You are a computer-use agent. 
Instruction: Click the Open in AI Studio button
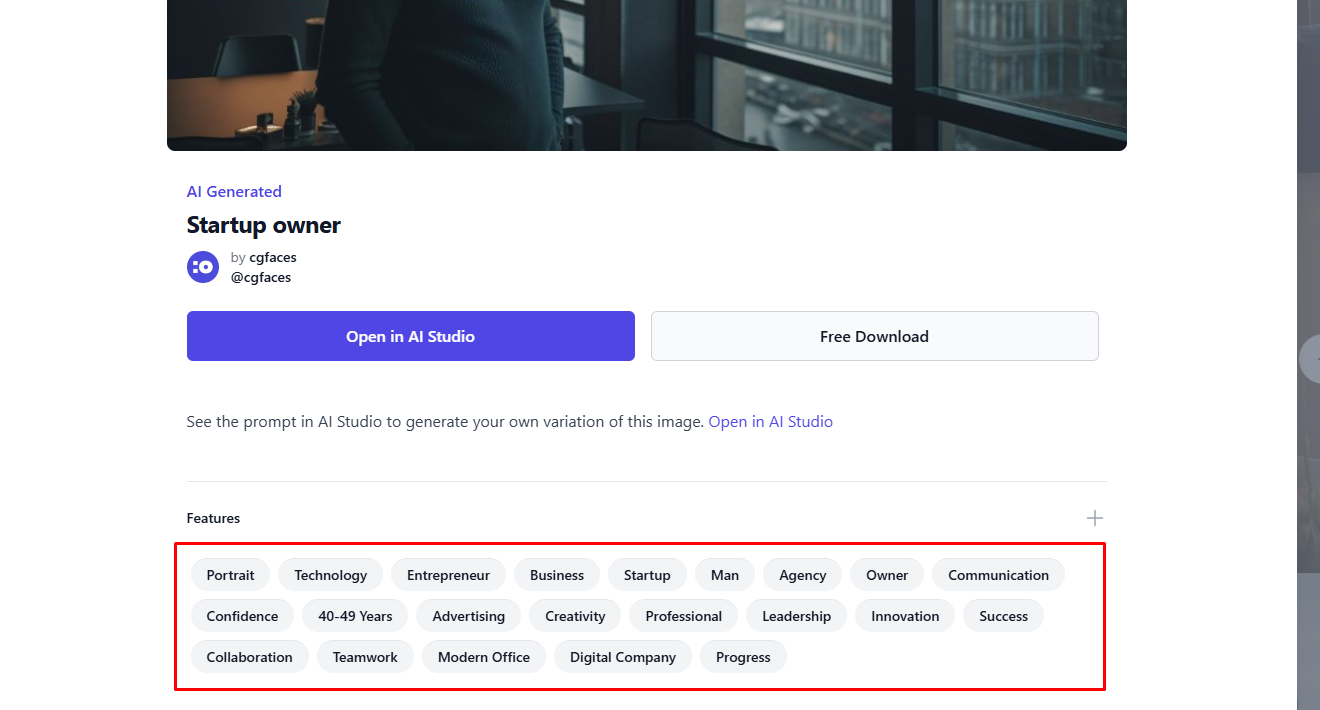[410, 336]
